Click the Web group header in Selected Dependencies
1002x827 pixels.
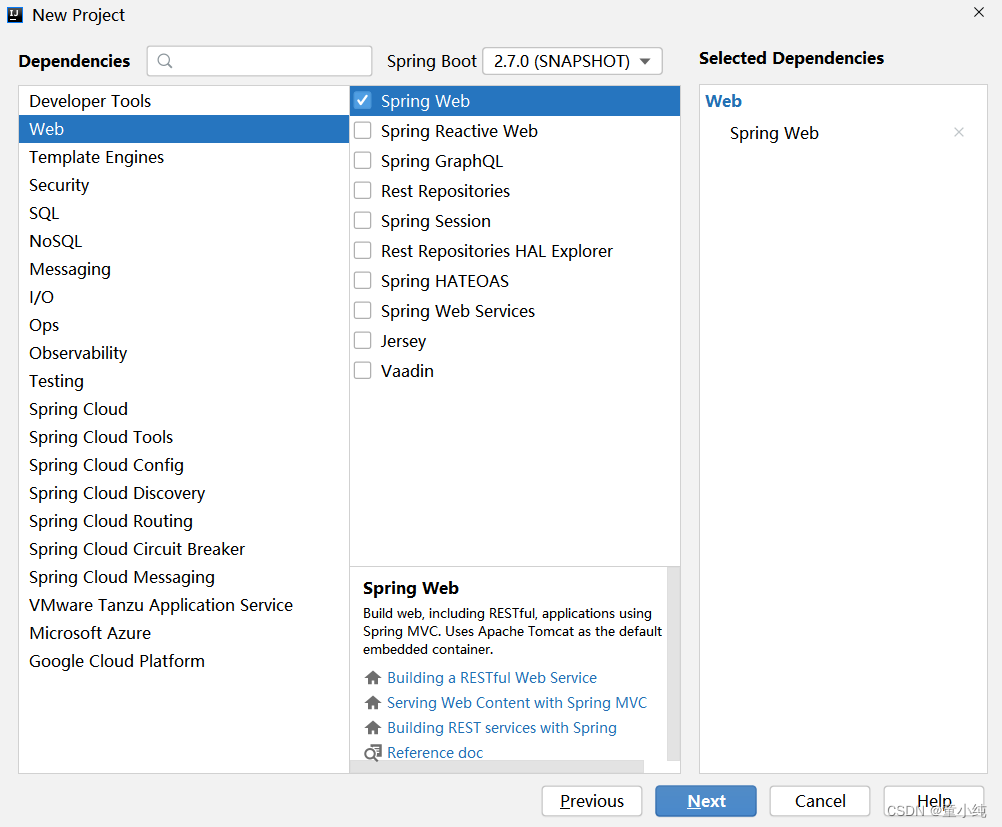[723, 101]
